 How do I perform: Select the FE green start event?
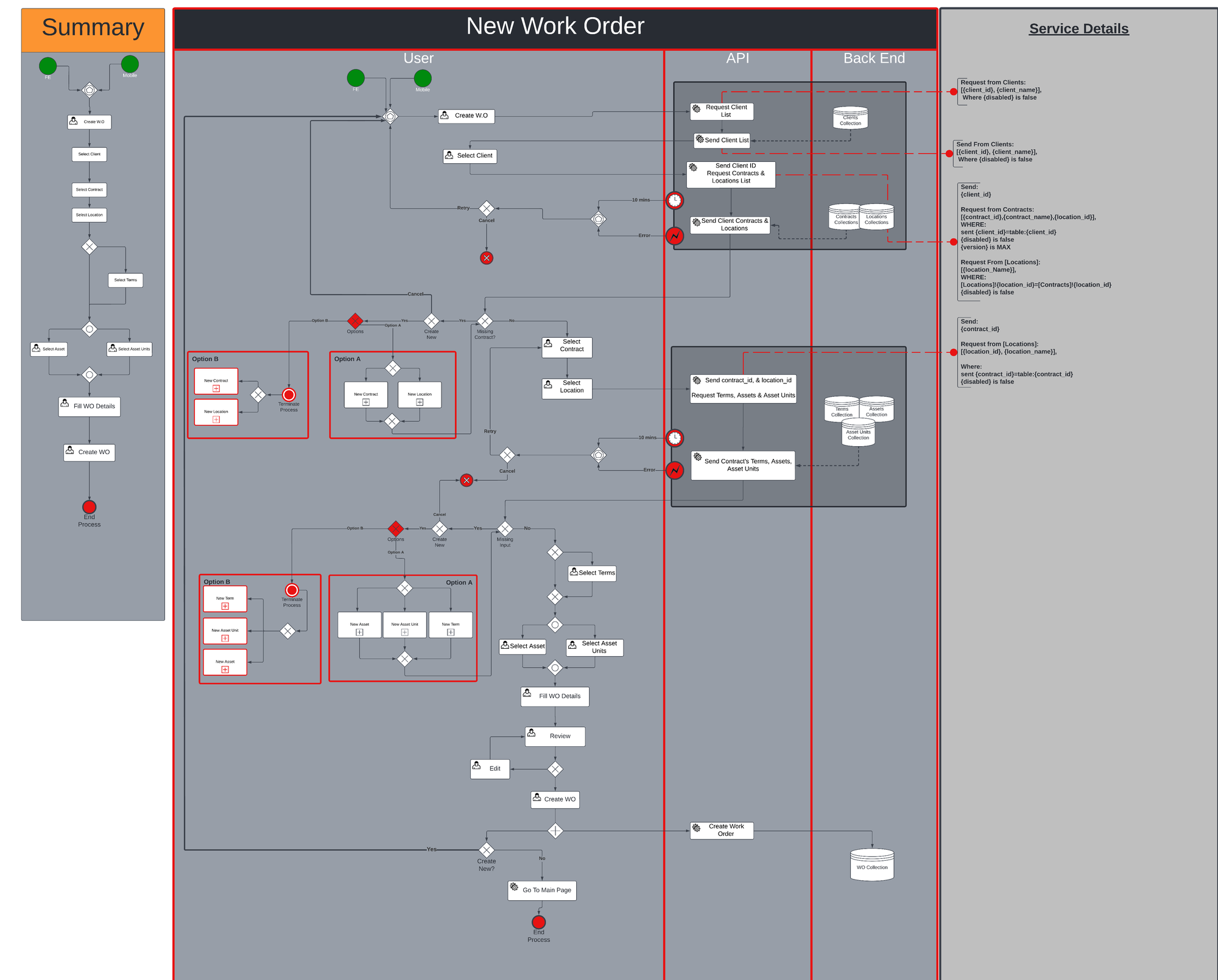[357, 78]
